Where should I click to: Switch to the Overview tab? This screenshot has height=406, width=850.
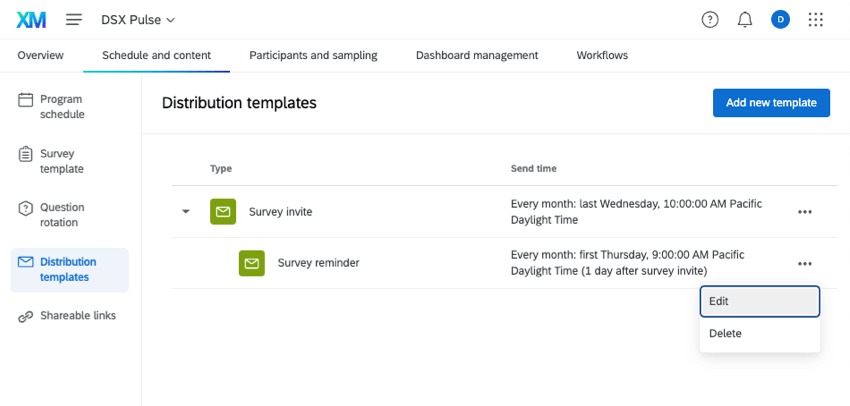tap(41, 56)
